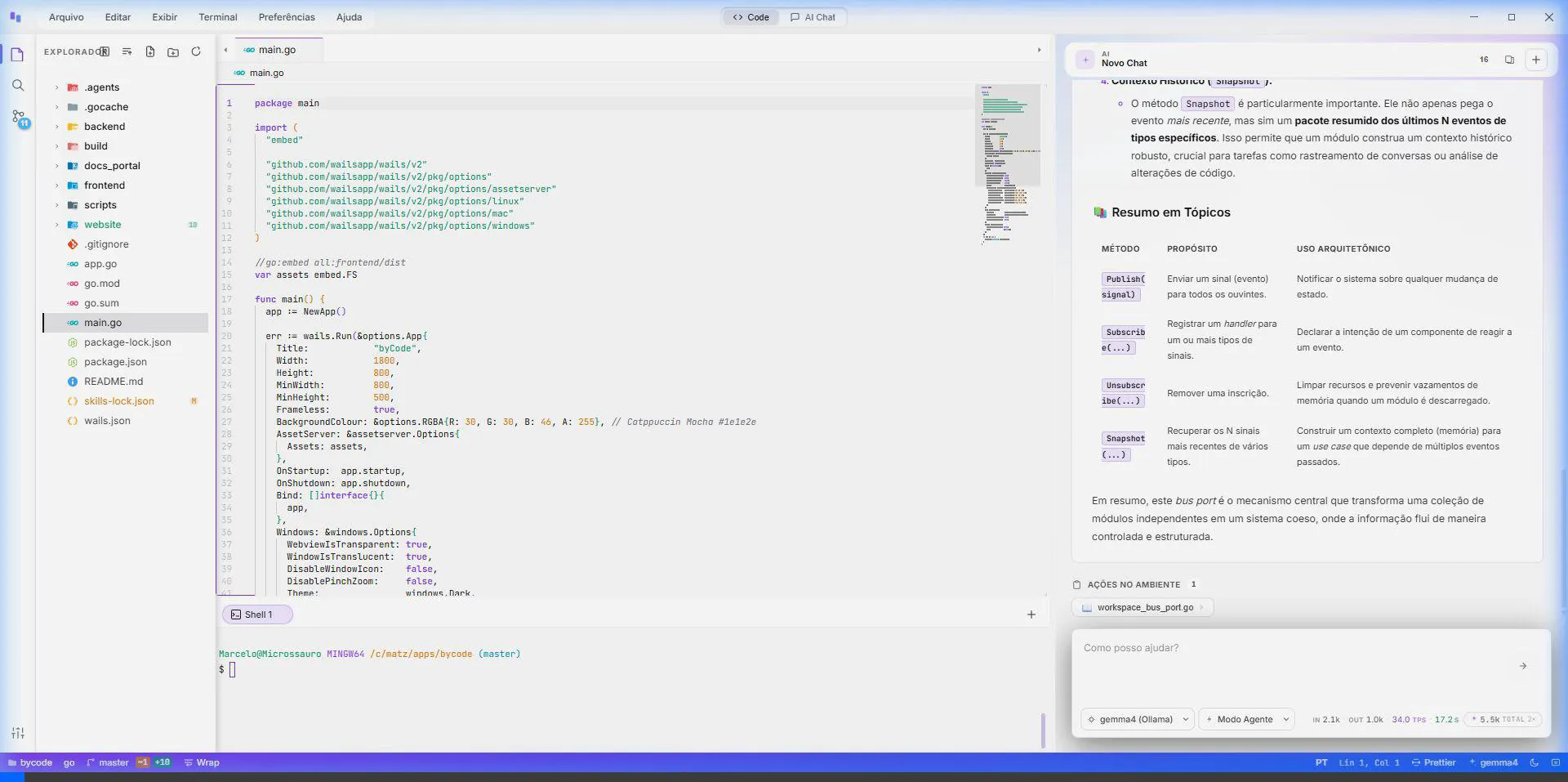Expand the backend folder
This screenshot has height=782, width=1568.
point(104,127)
